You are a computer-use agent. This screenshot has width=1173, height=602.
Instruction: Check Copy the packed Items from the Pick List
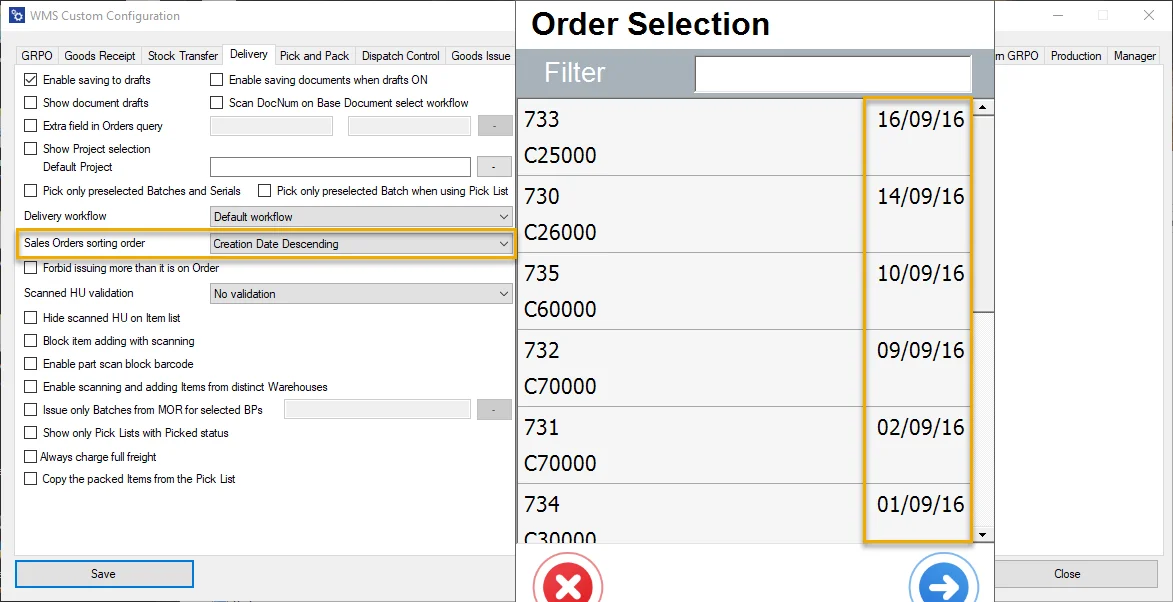pyautogui.click(x=31, y=479)
